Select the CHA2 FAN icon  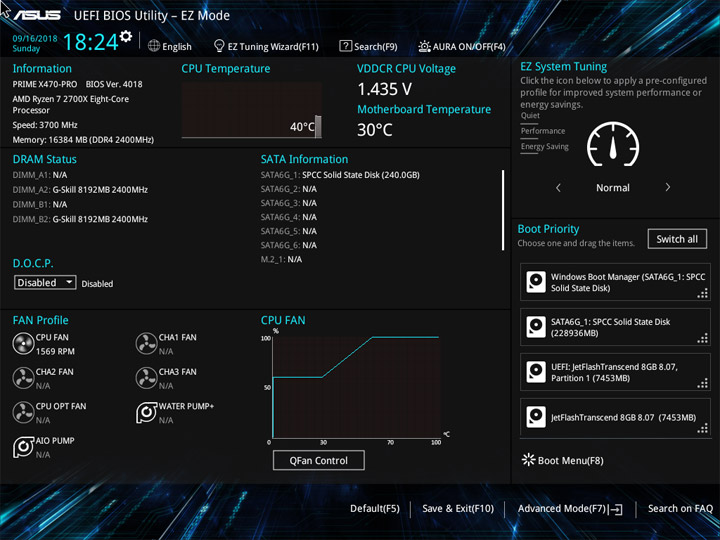tap(23, 378)
